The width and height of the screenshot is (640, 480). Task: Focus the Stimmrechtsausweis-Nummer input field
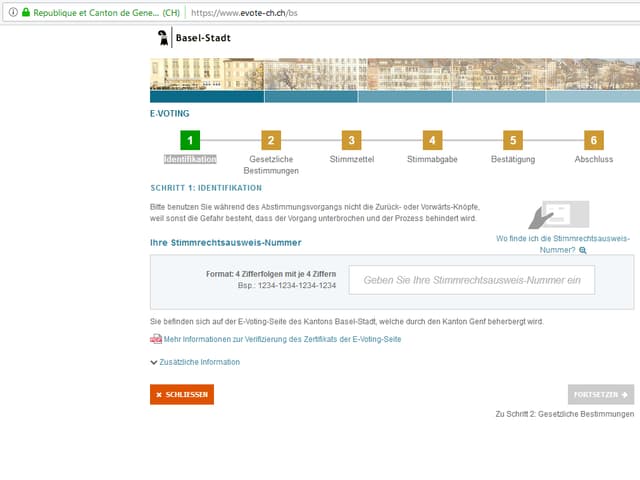click(x=472, y=280)
